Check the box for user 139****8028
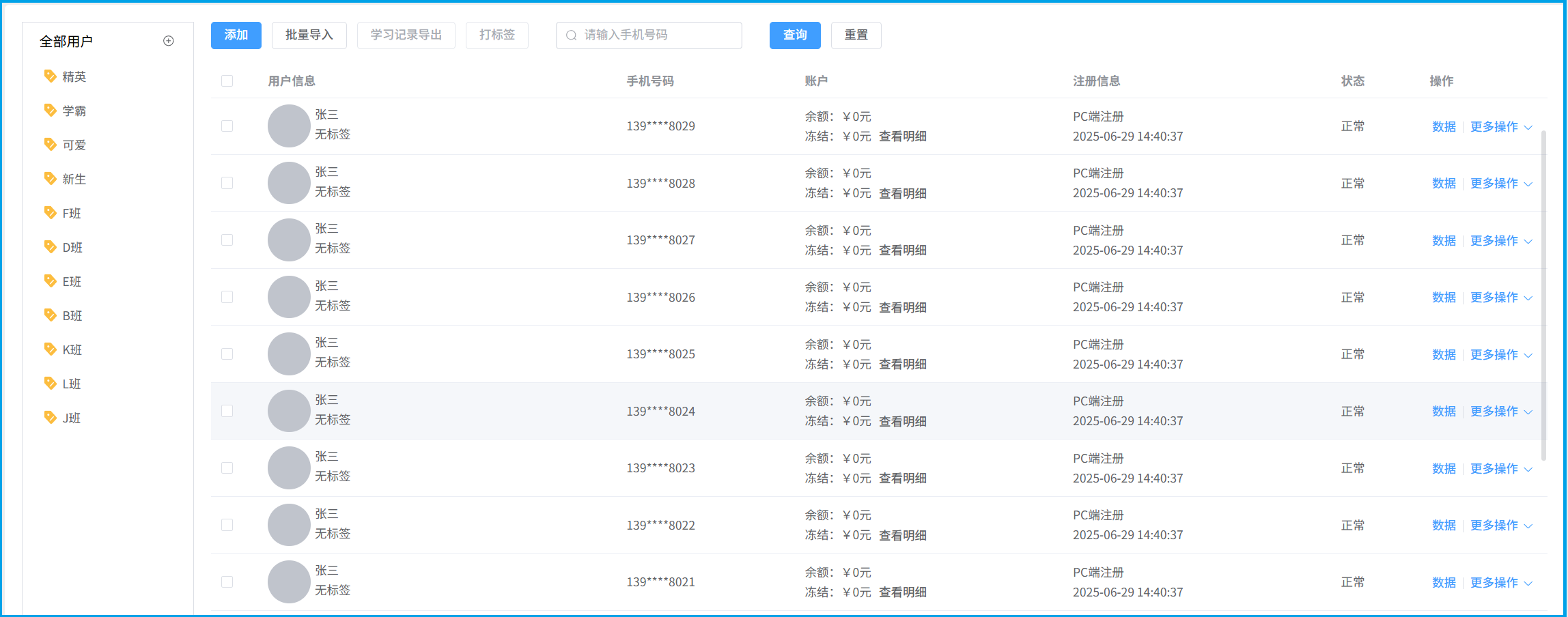The image size is (1568, 617). [227, 183]
